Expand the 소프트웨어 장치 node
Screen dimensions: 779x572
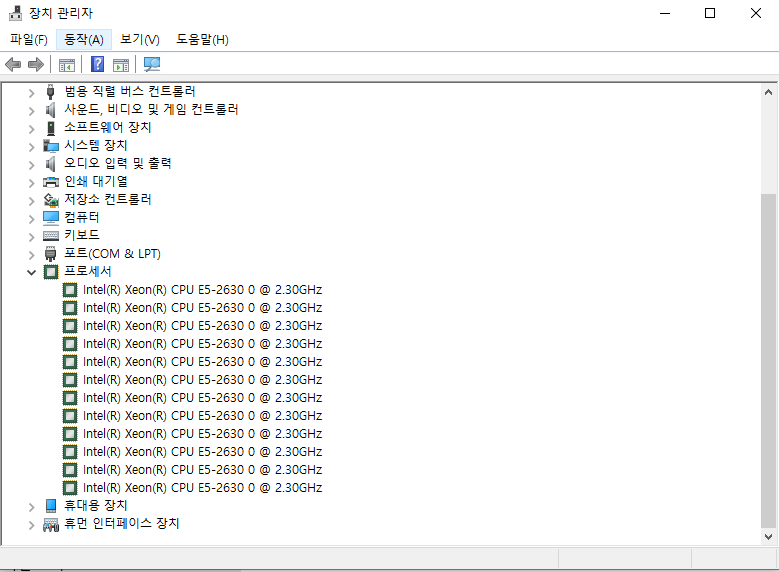pos(31,129)
